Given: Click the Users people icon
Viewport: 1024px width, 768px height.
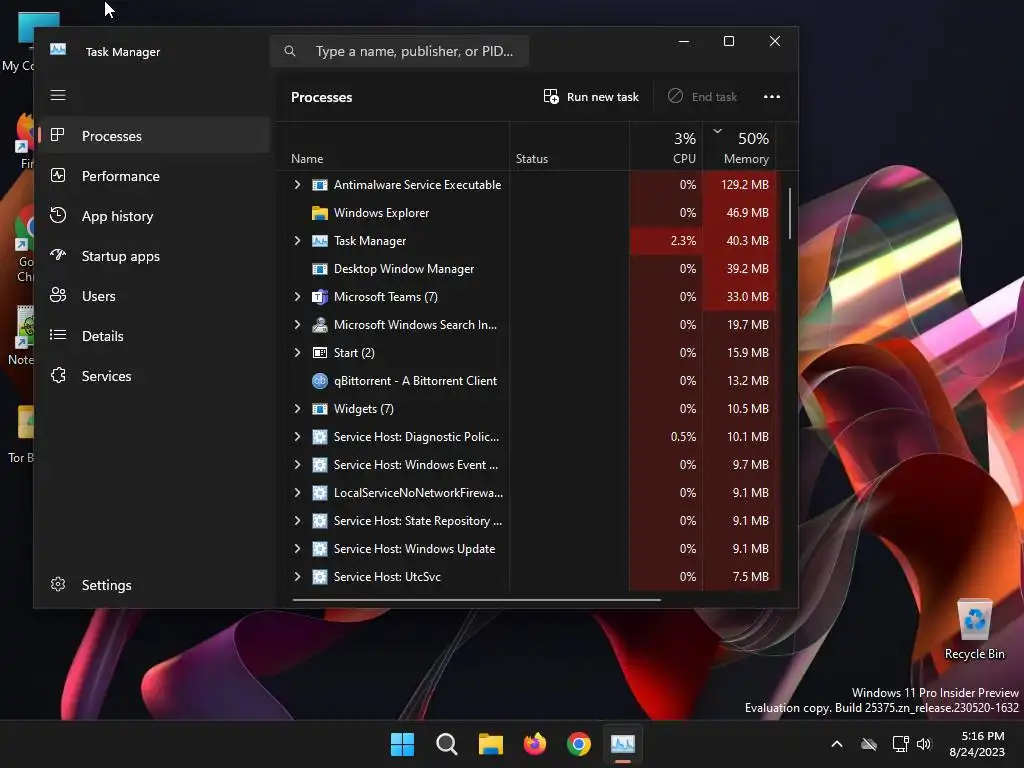Looking at the screenshot, I should (58, 295).
